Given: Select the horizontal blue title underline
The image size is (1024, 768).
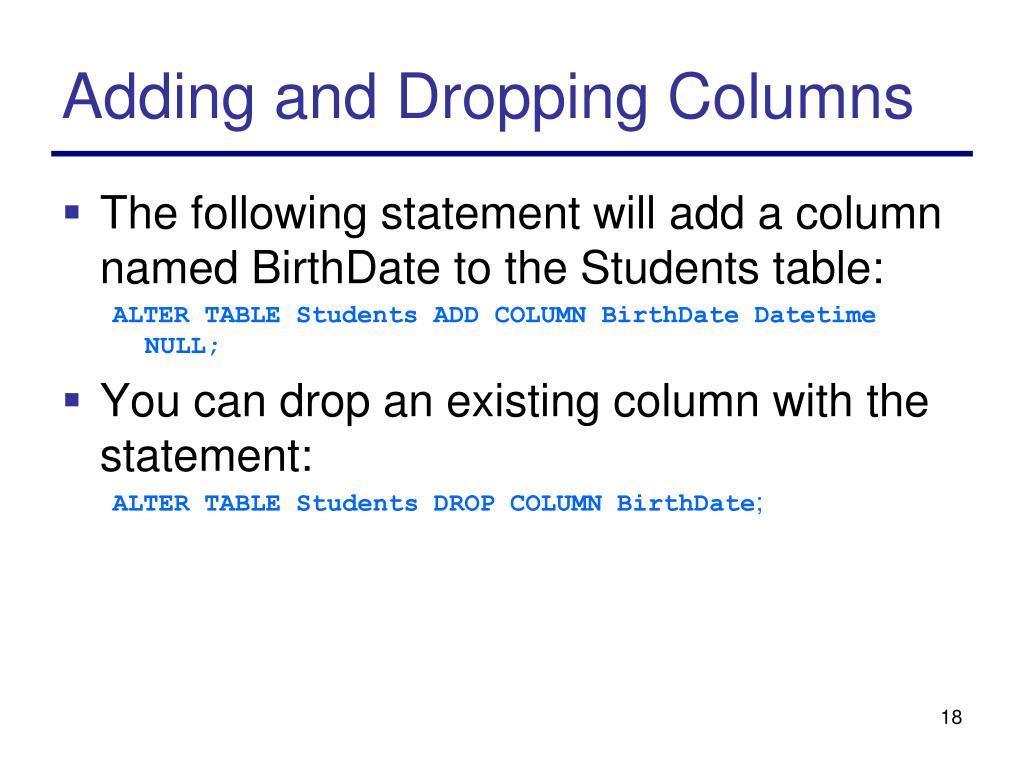Looking at the screenshot, I should (512, 154).
